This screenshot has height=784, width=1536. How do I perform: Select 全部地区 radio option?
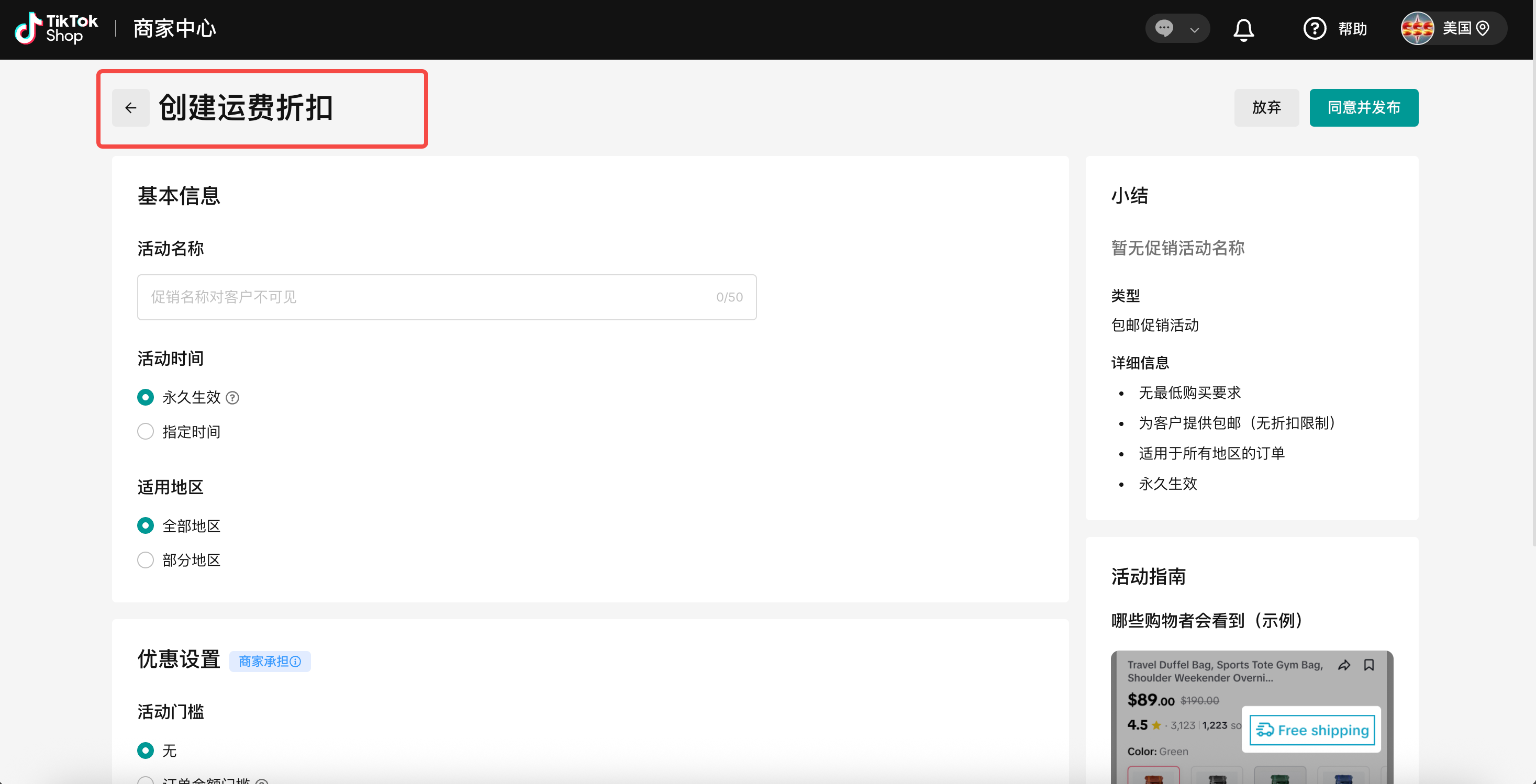(146, 525)
